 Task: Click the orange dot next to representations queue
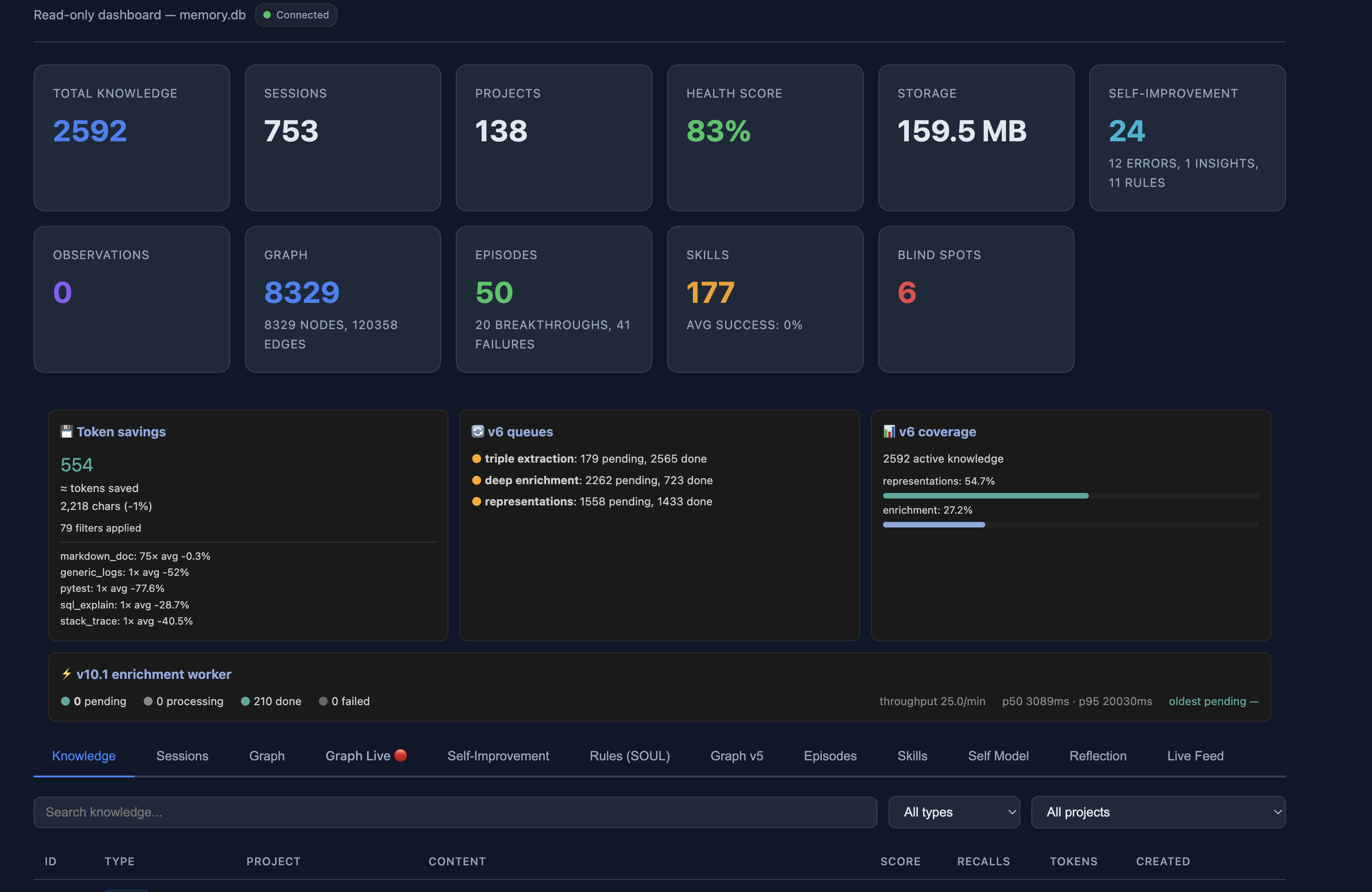pyautogui.click(x=476, y=501)
